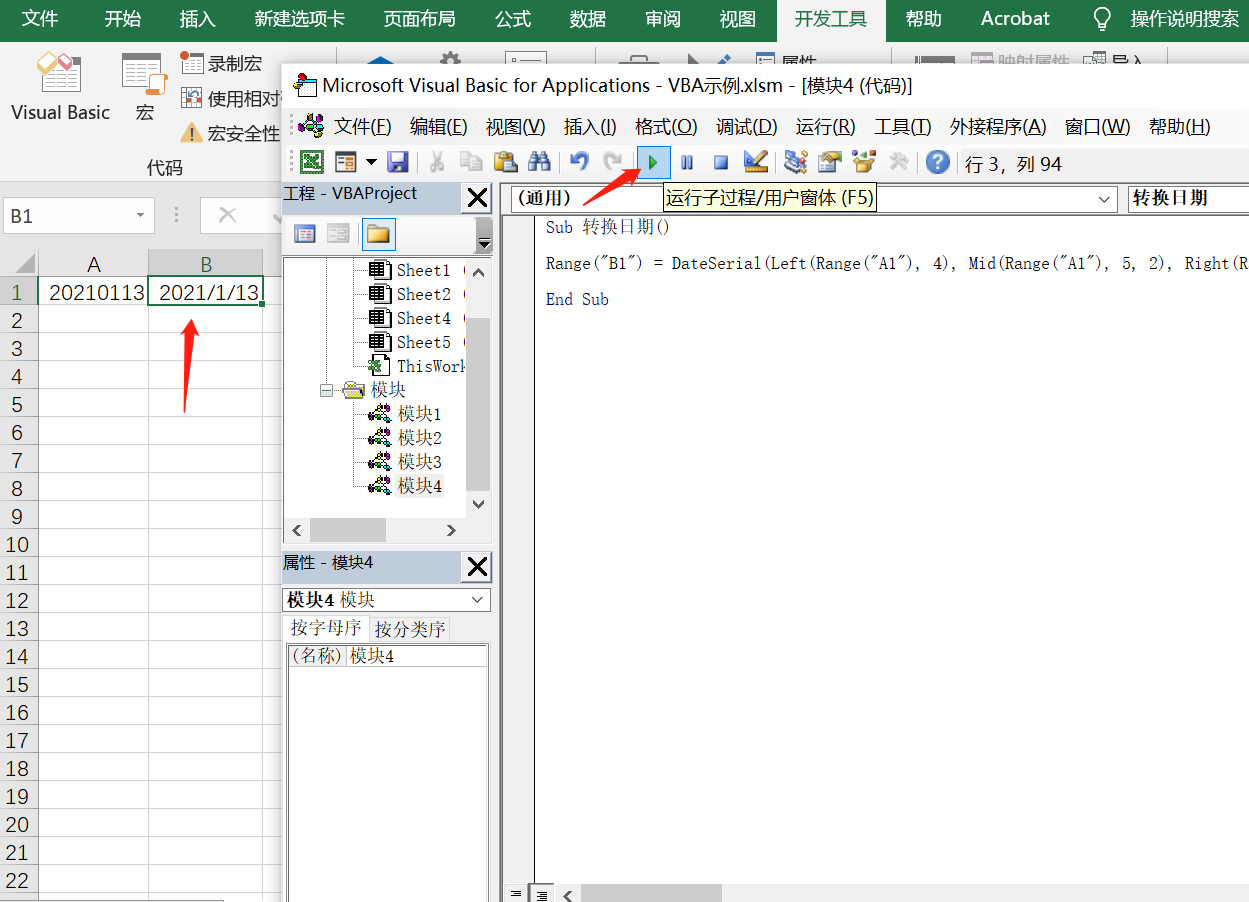This screenshot has width=1249, height=902.
Task: Click Visual Basic button in Excel ribbon
Action: 60,89
